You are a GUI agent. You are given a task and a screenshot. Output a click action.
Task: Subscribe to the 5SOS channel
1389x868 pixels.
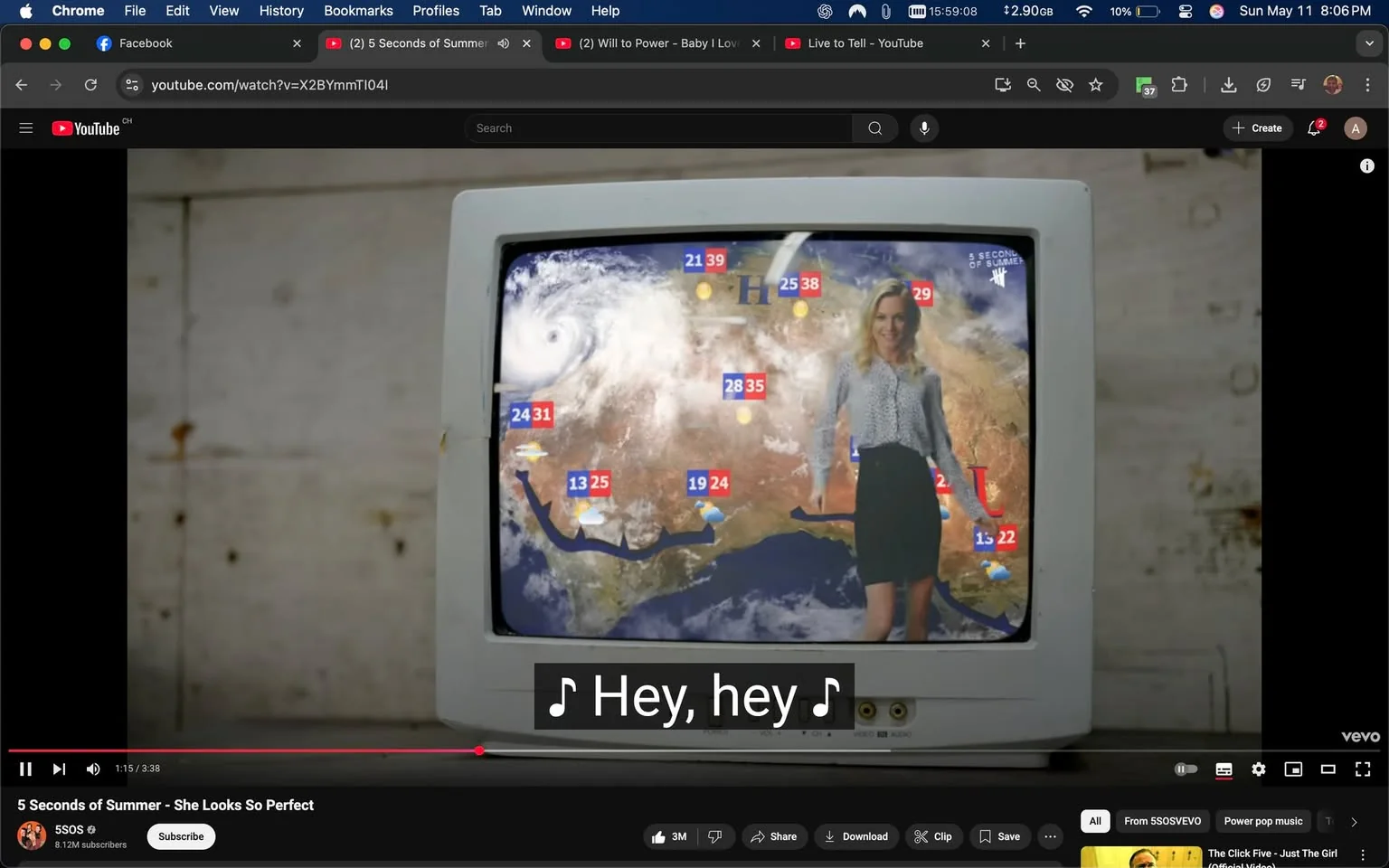(x=181, y=836)
